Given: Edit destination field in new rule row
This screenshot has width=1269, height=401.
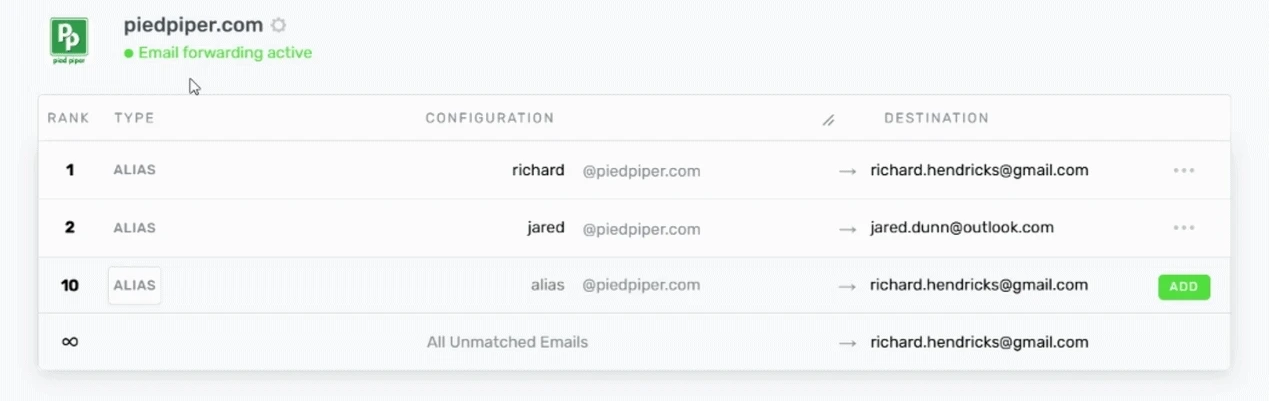Looking at the screenshot, I should [x=979, y=285].
